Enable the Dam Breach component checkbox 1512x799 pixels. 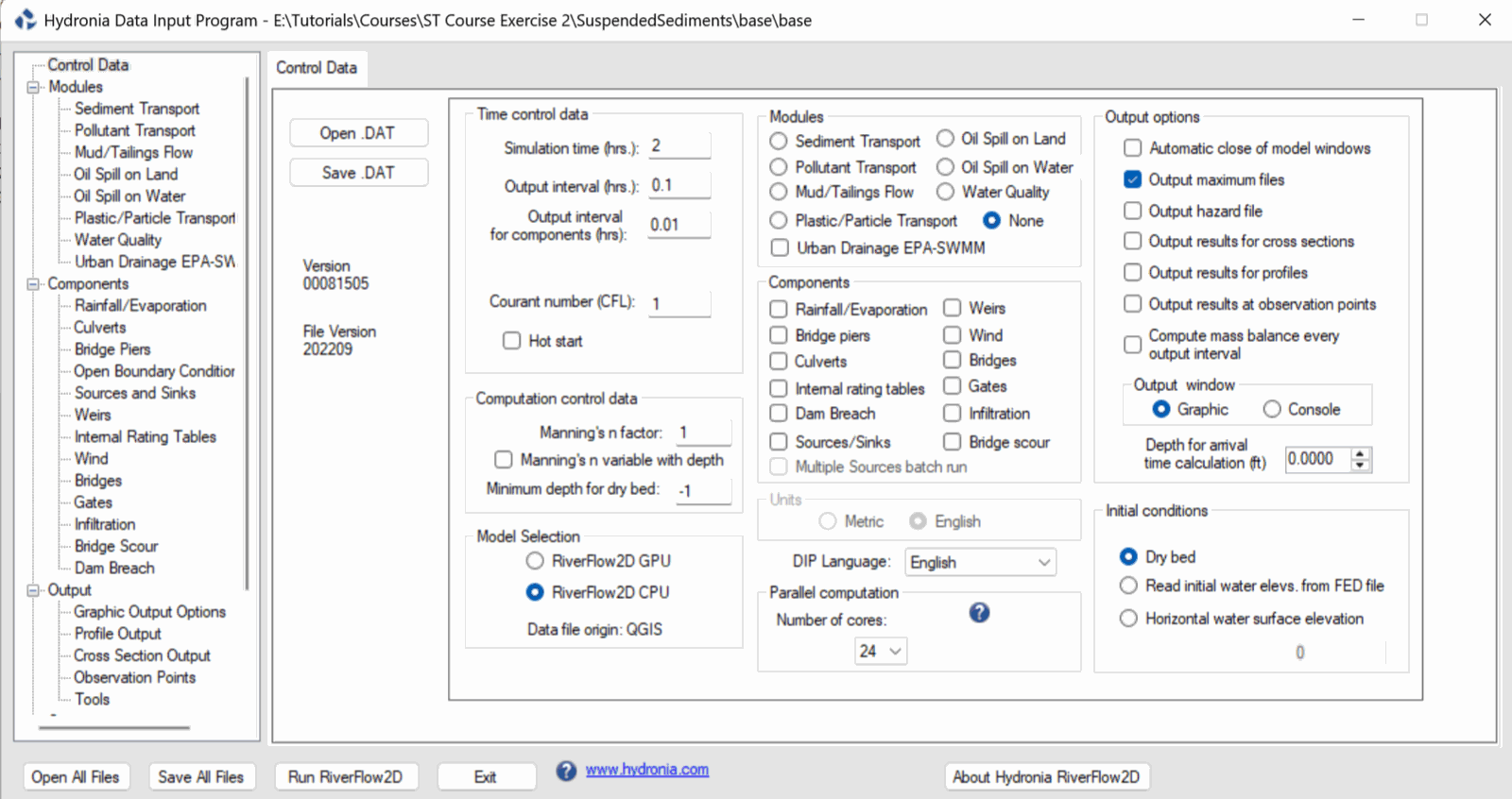pyautogui.click(x=779, y=414)
